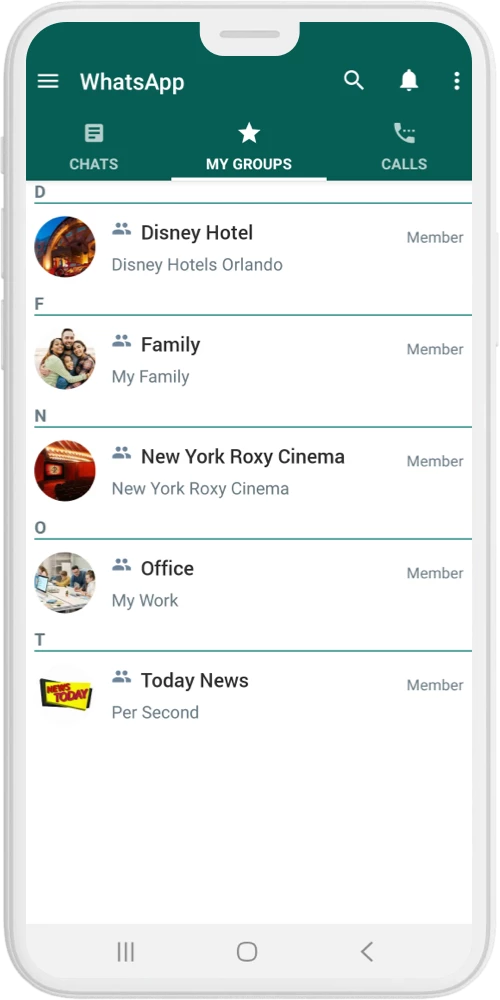Click Member label on Disney Hotel row
This screenshot has height=1000, width=500.
(x=435, y=237)
